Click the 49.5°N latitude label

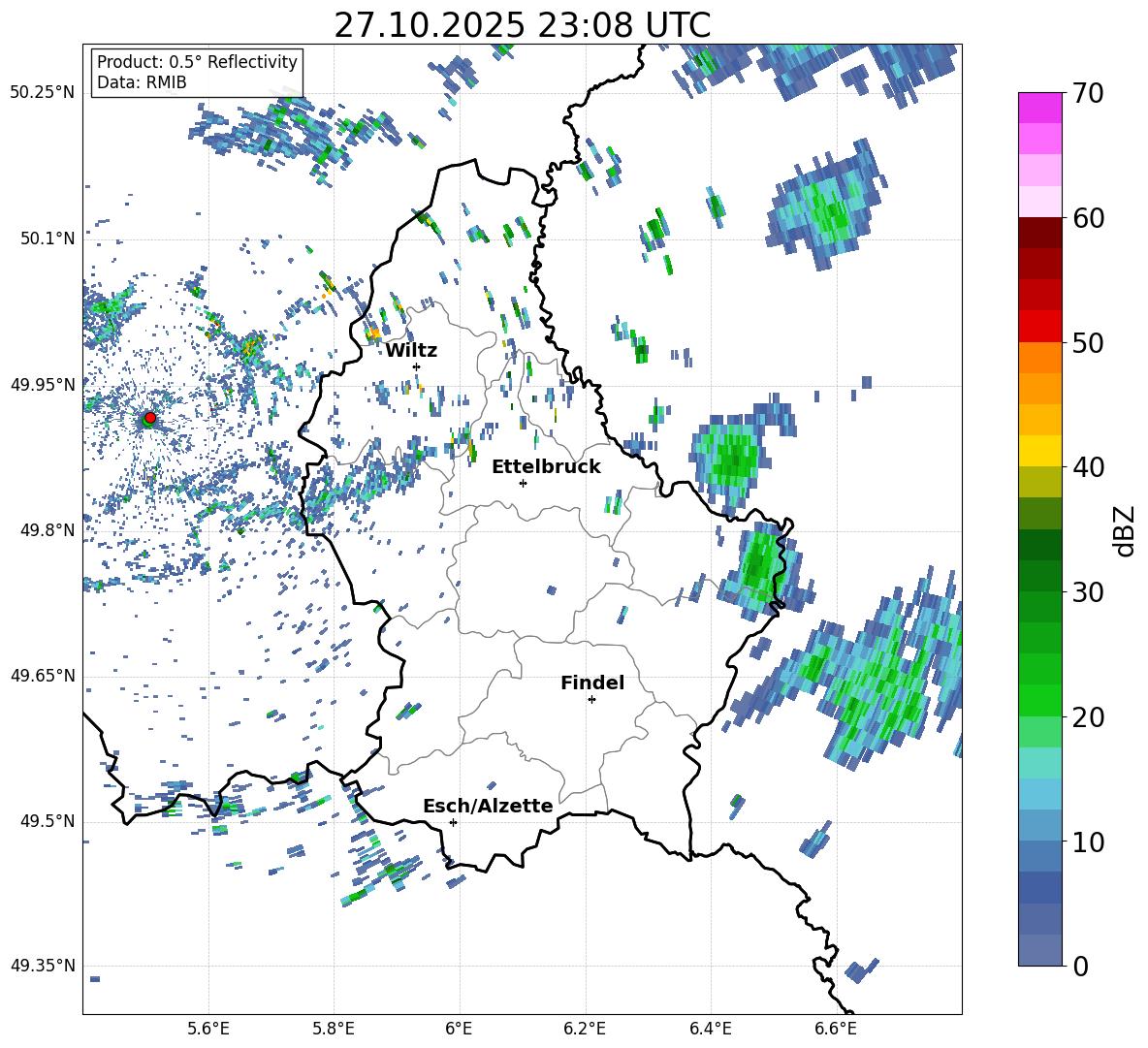point(47,821)
